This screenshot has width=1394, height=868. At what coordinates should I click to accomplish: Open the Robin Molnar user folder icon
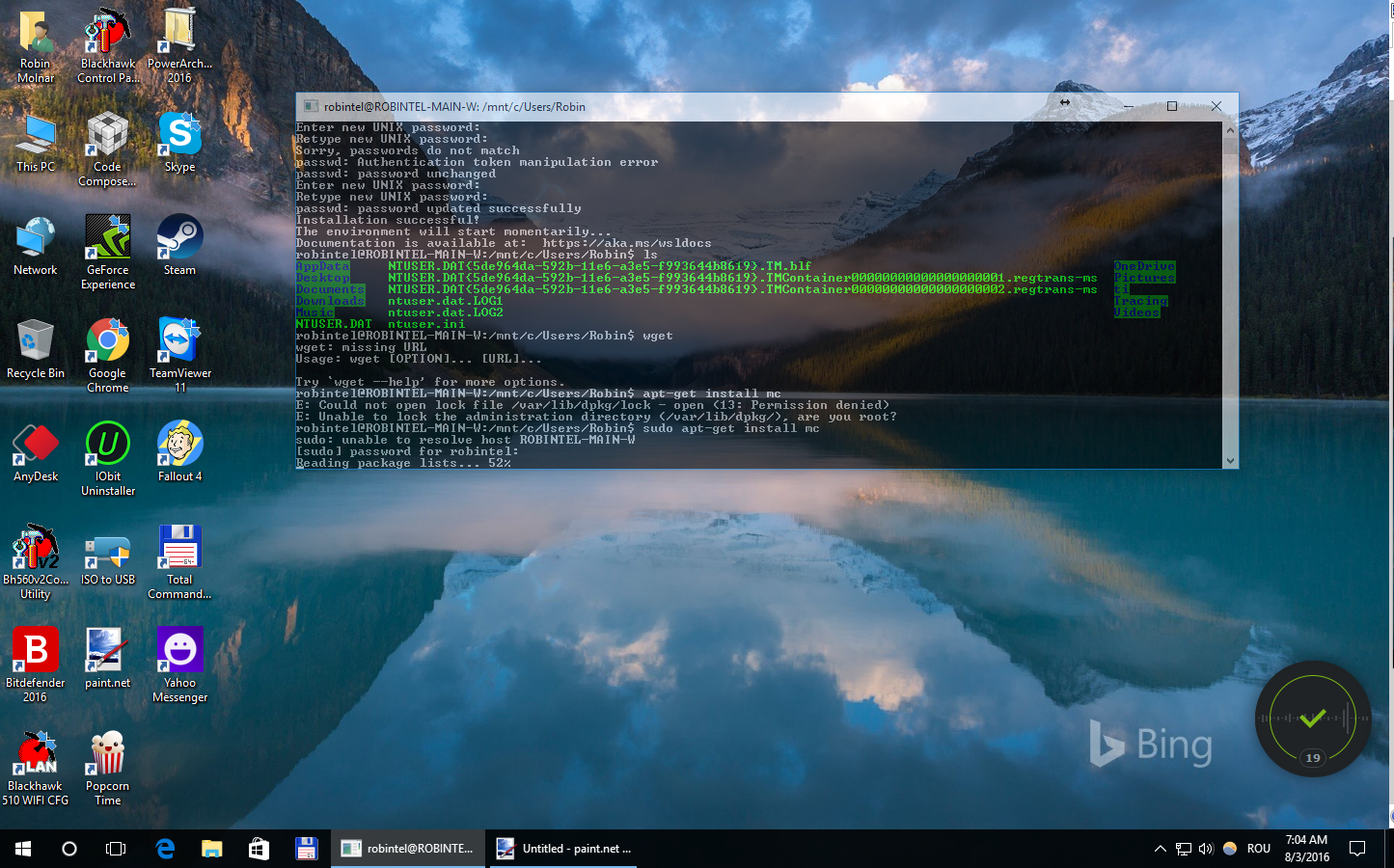coord(36,46)
